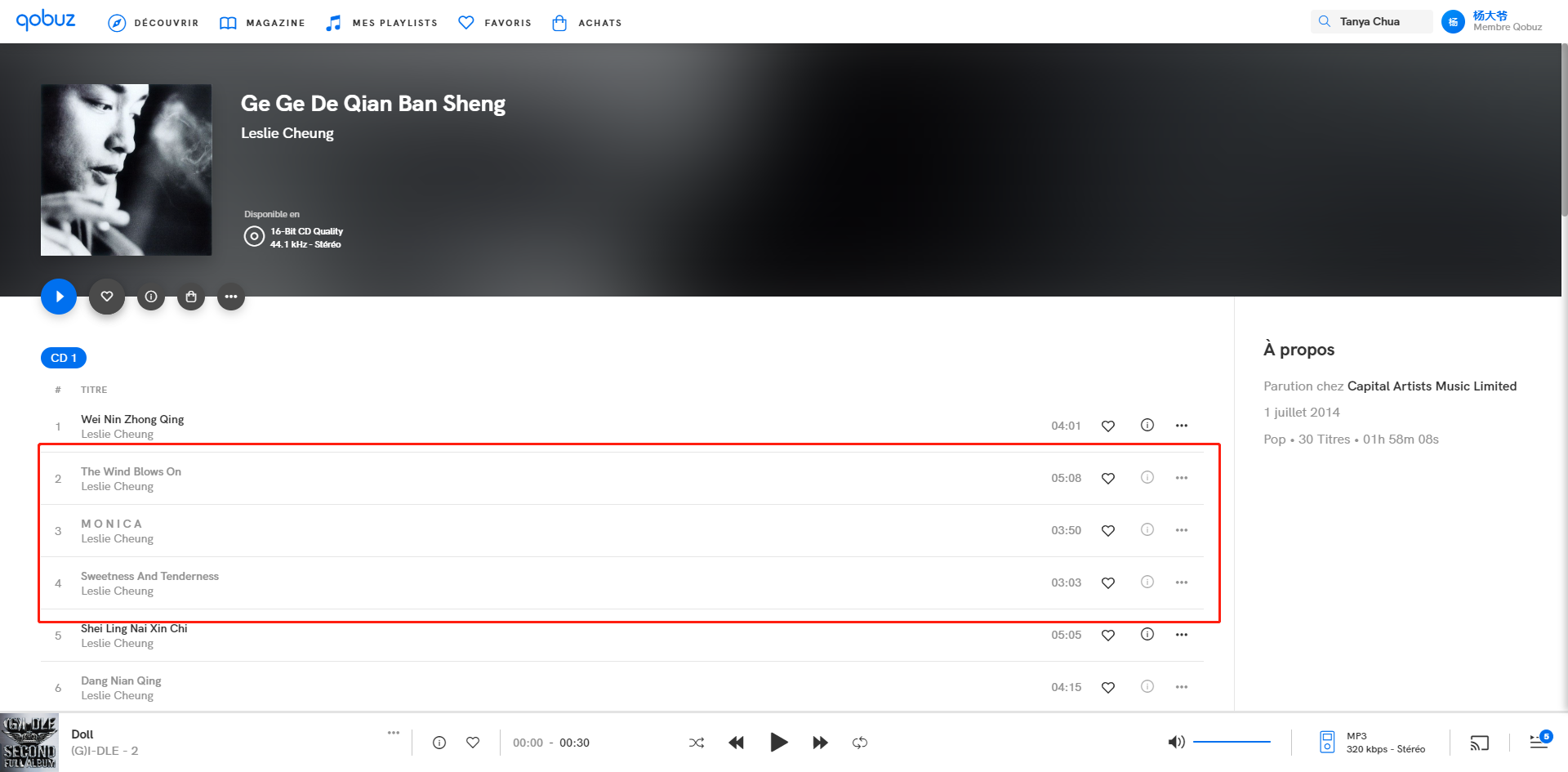Favorite the track Wei Nin Zhong Qing
1568x772 pixels.
click(1108, 426)
